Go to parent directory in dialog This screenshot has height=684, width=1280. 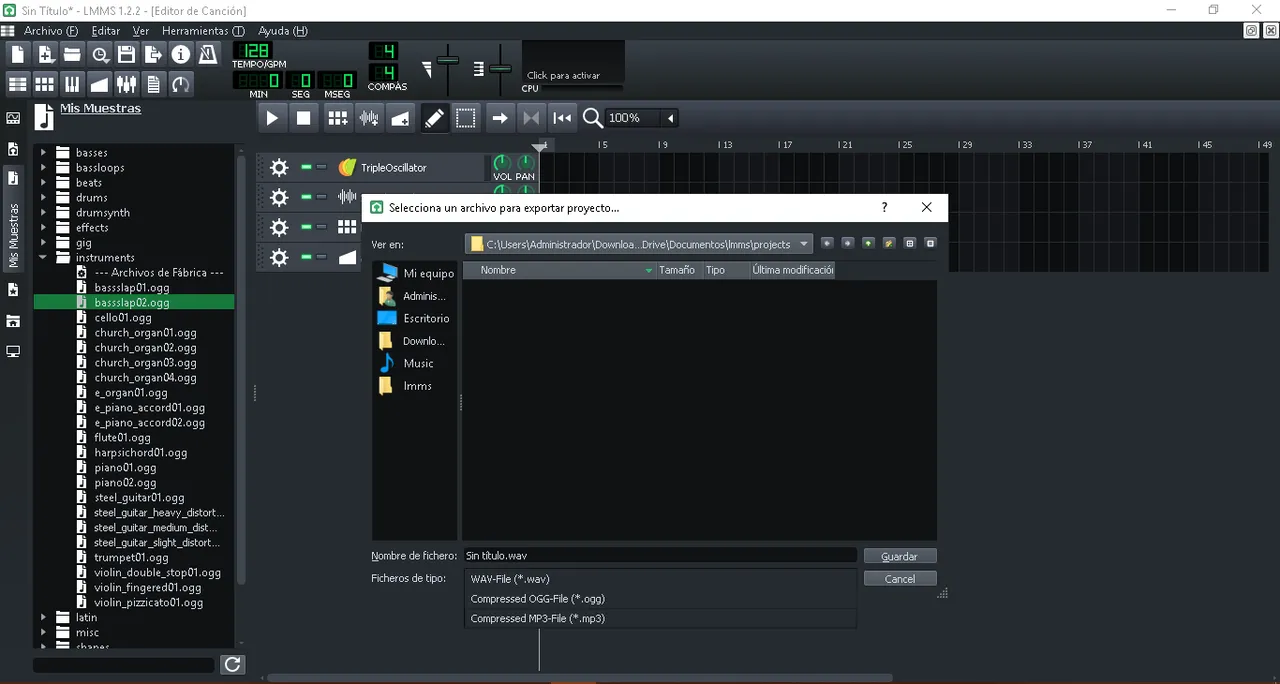click(868, 243)
